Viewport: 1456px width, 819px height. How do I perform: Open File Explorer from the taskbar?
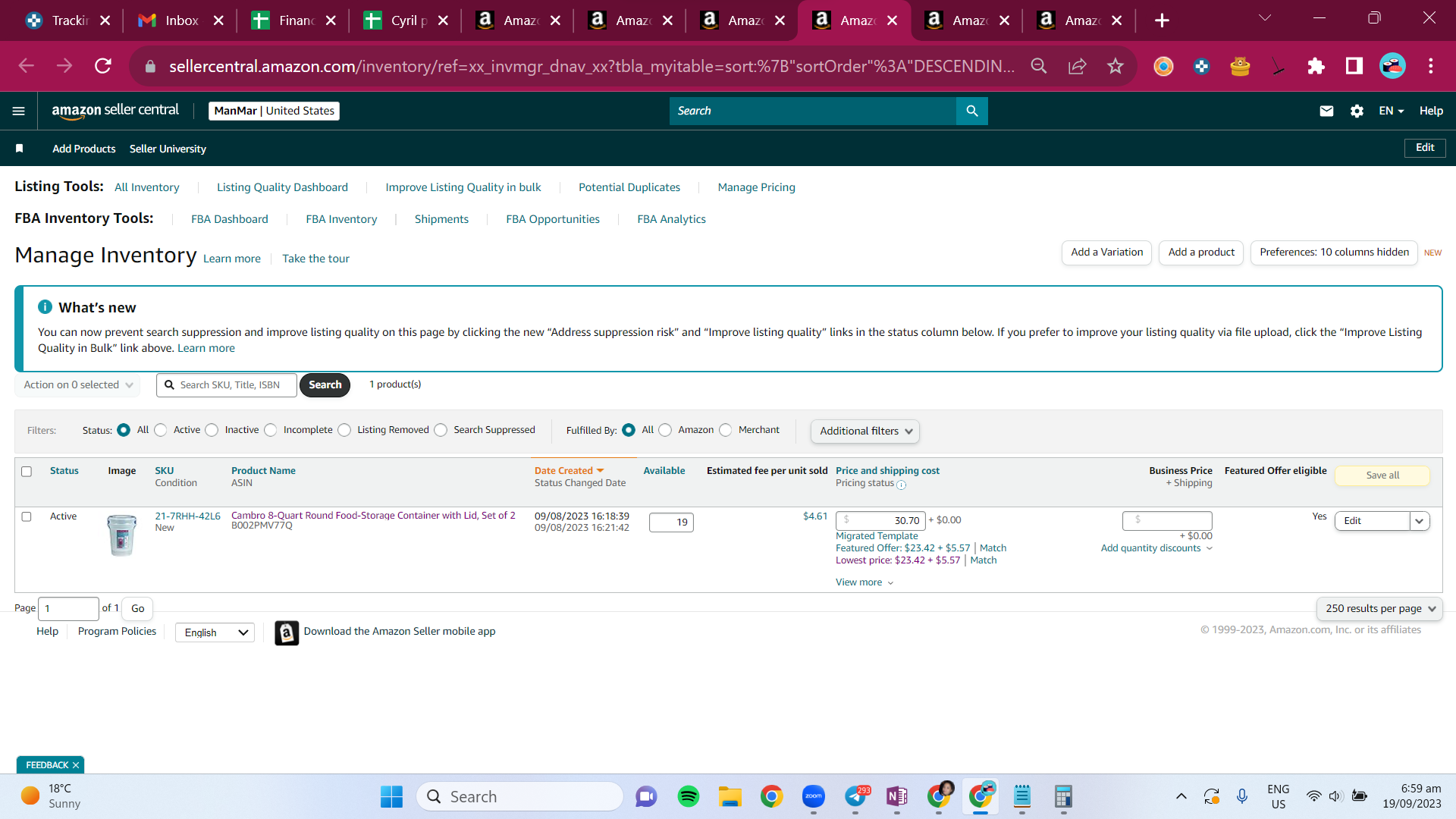click(x=730, y=796)
